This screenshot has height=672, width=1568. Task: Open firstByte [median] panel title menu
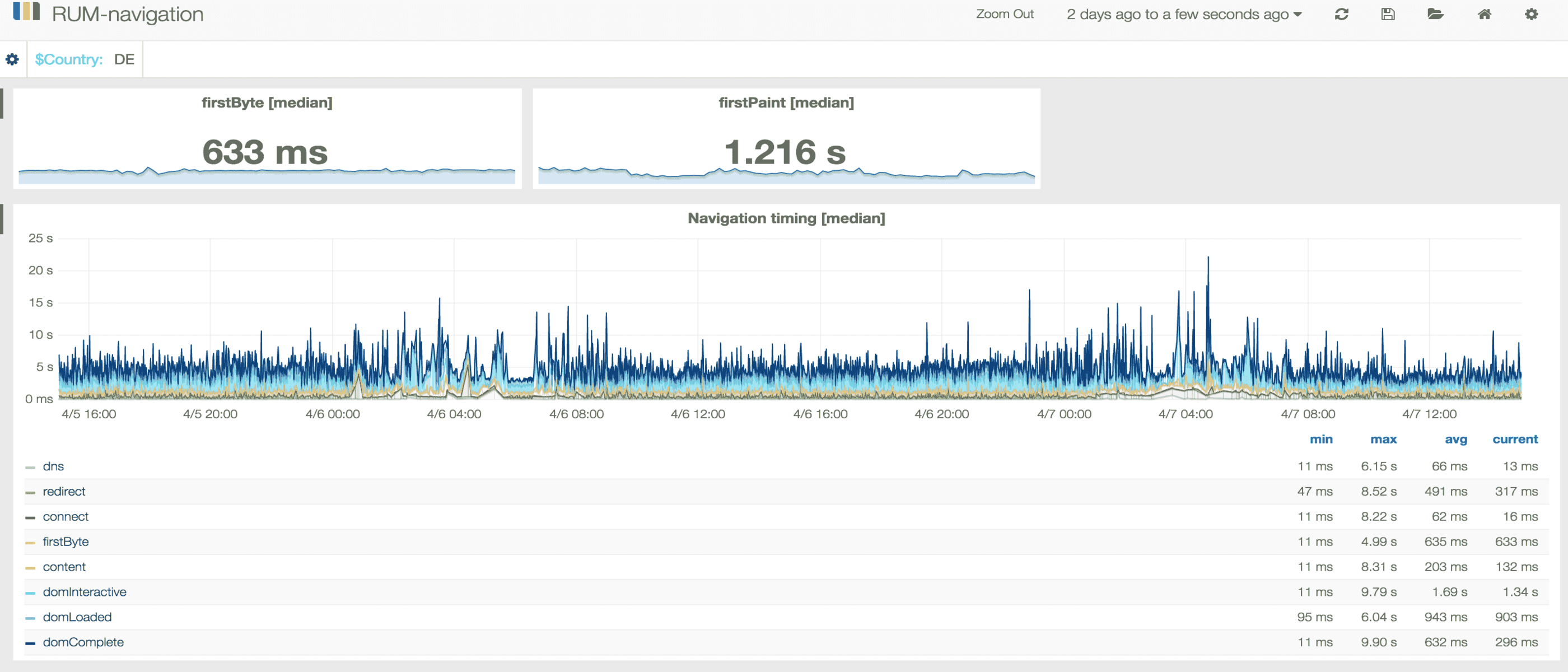point(267,102)
